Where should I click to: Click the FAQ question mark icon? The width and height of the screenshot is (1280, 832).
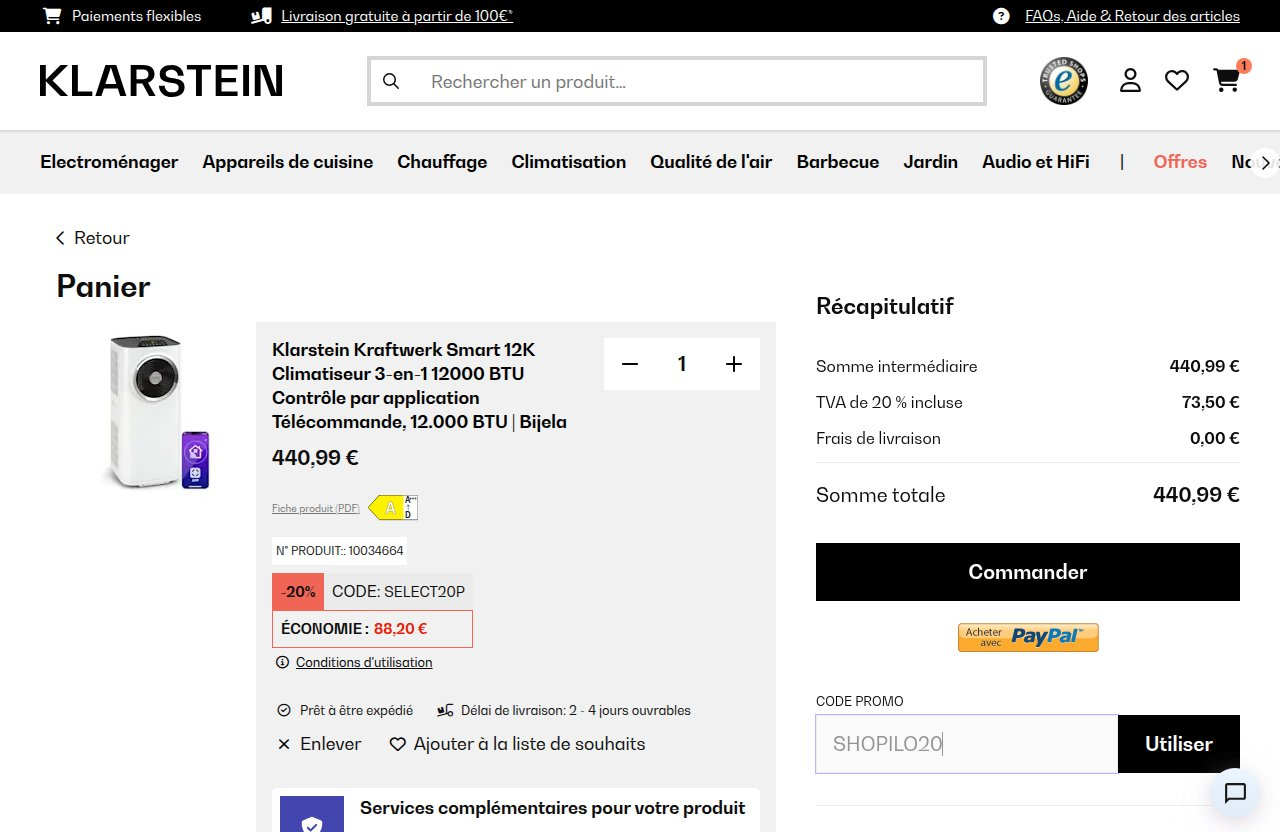pyautogui.click(x=1001, y=16)
